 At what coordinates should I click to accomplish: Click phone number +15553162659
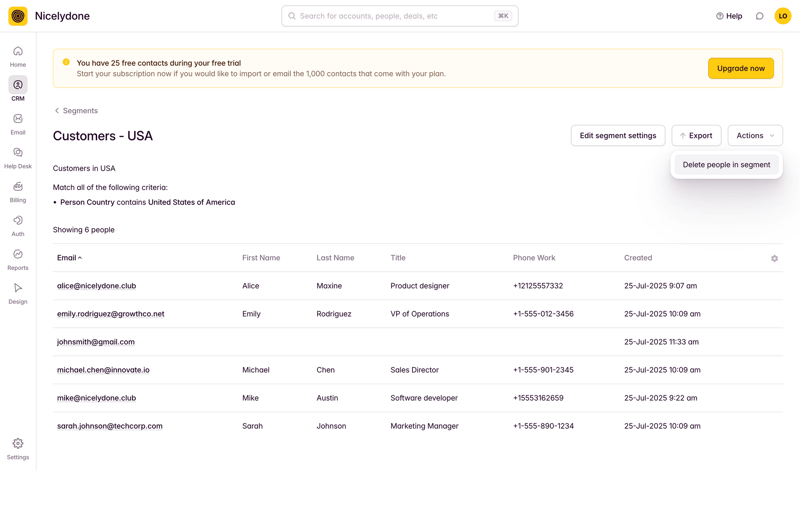(538, 398)
